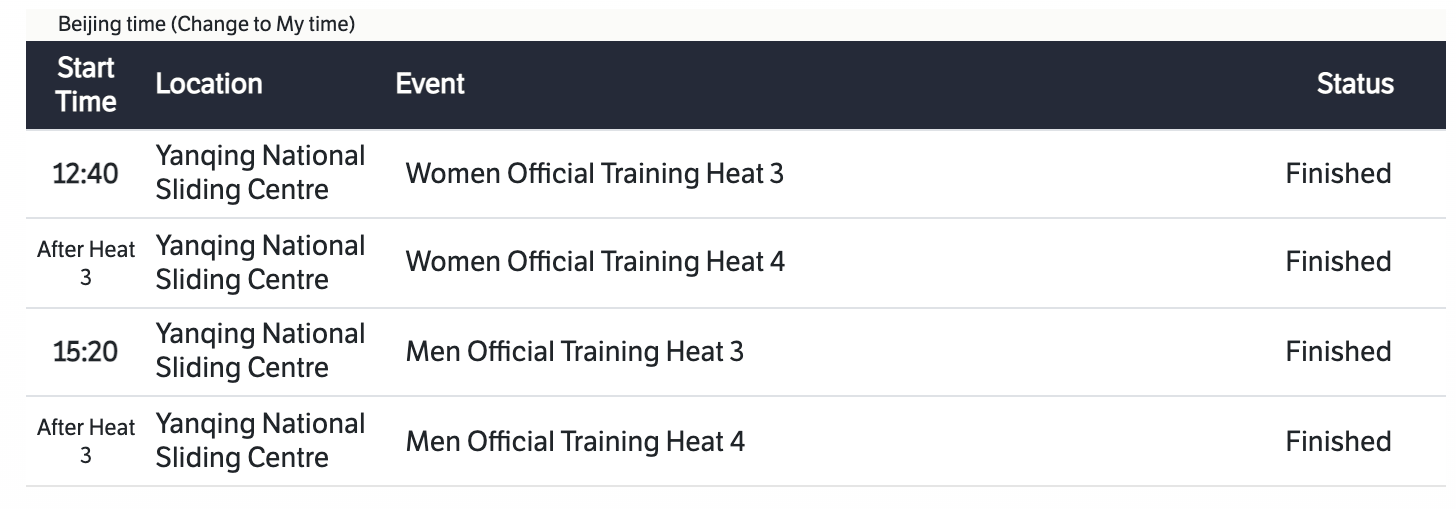The width and height of the screenshot is (1456, 509).
Task: Click the 12:40 start time cell
Action: pyautogui.click(x=85, y=174)
